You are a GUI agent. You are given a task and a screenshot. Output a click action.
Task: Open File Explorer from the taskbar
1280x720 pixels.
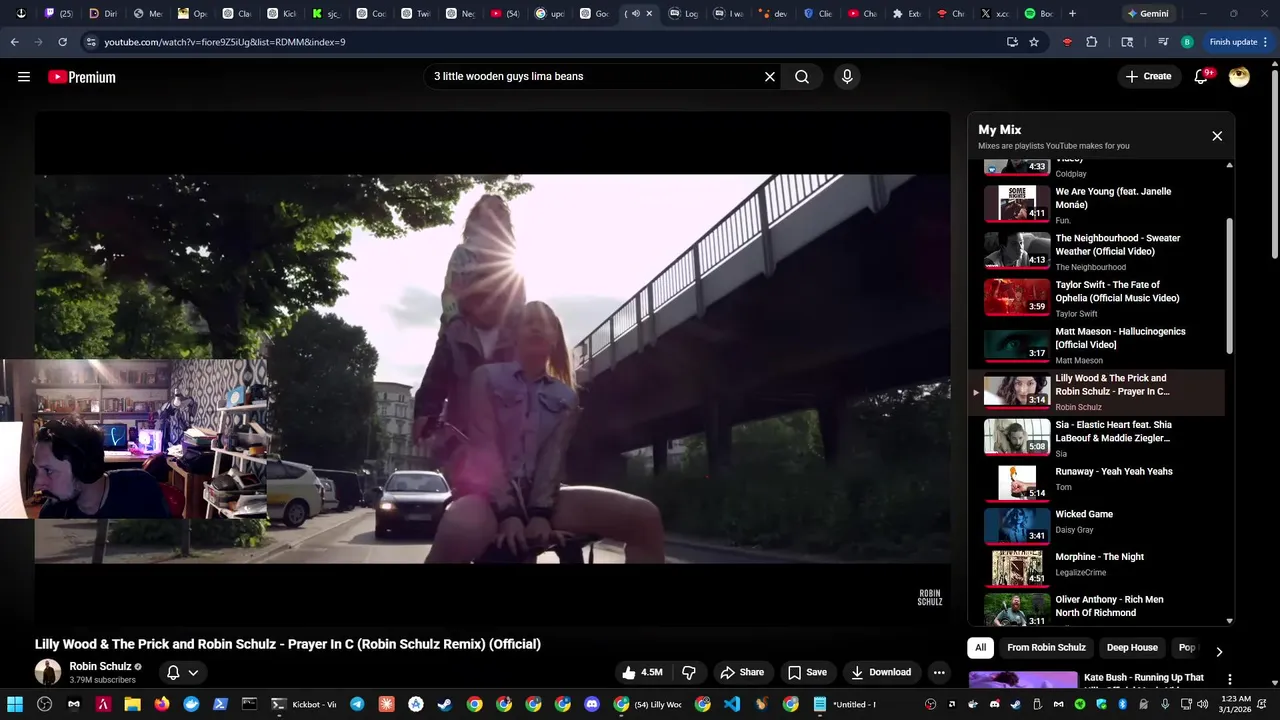pos(132,704)
